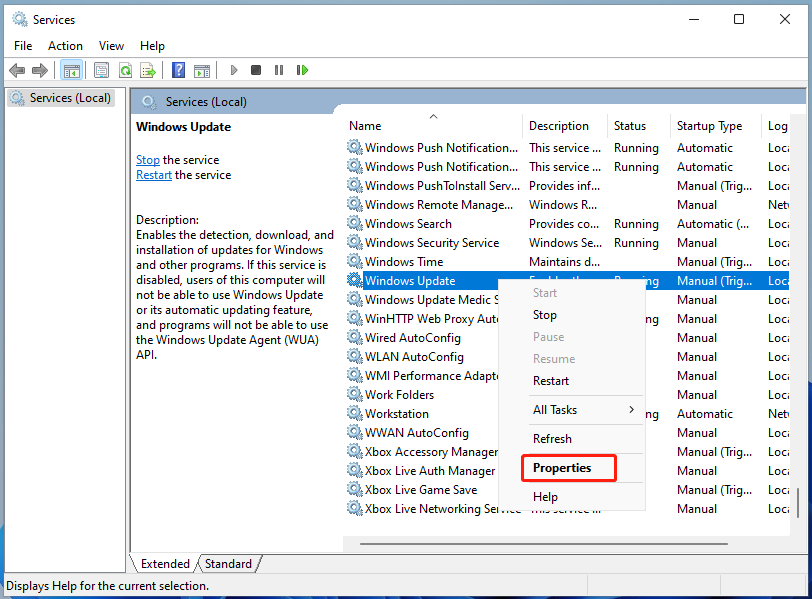Click gear icon beside Workstation service
The height and width of the screenshot is (599, 812).
355,413
